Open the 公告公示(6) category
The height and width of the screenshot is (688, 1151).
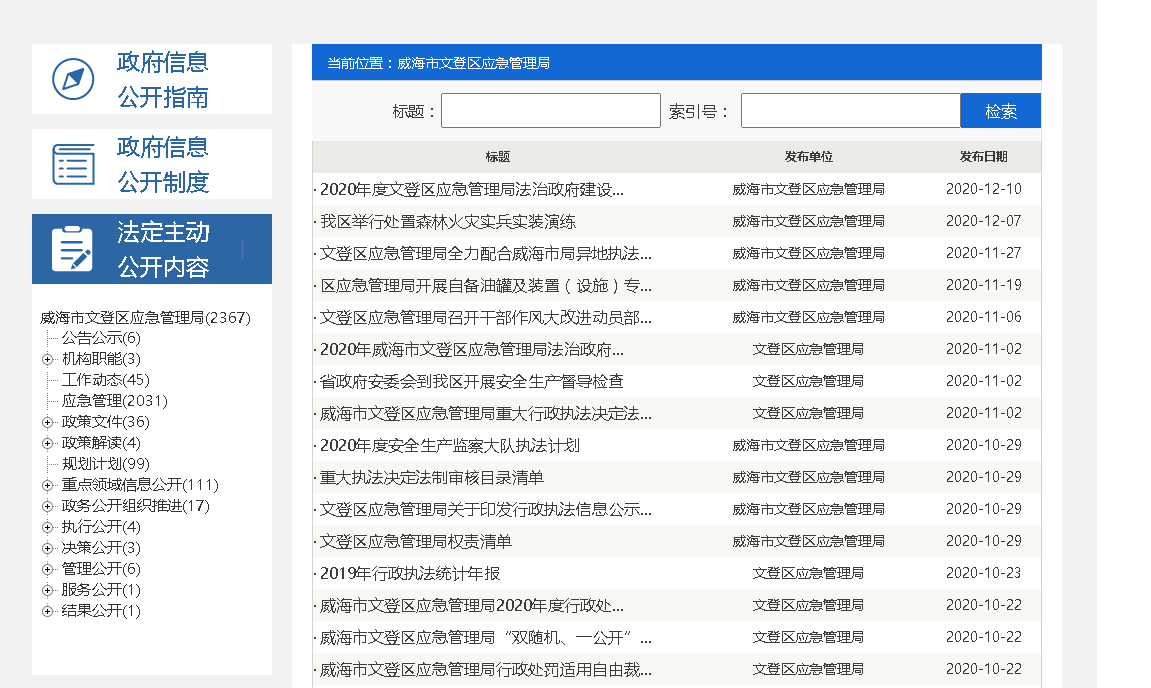click(x=101, y=338)
